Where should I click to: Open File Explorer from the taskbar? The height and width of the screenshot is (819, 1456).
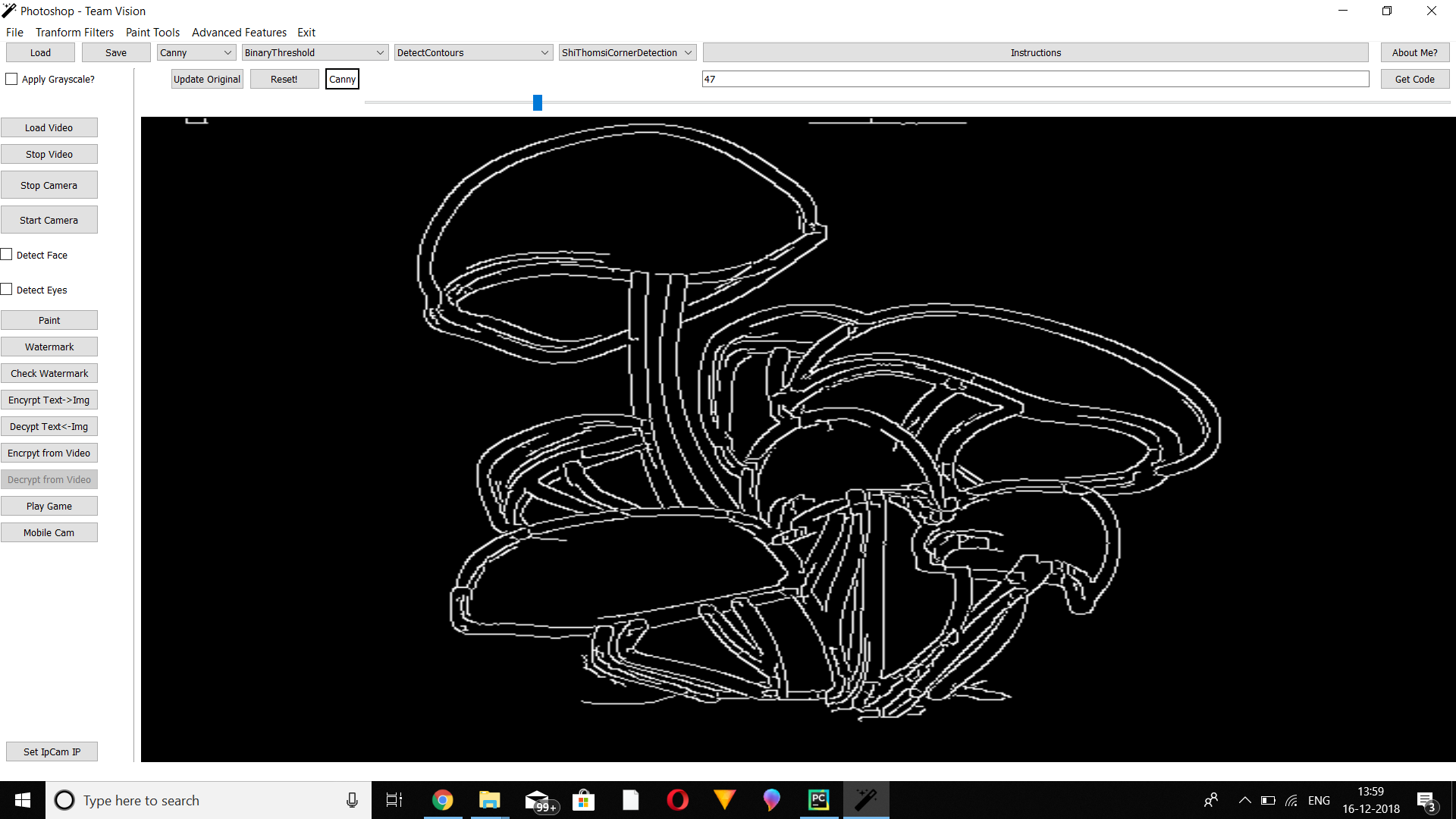[489, 800]
